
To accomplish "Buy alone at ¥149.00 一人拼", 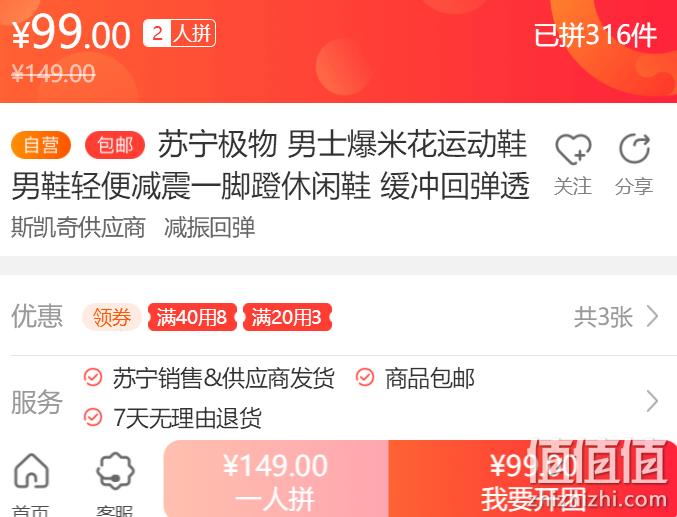I will click(276, 479).
